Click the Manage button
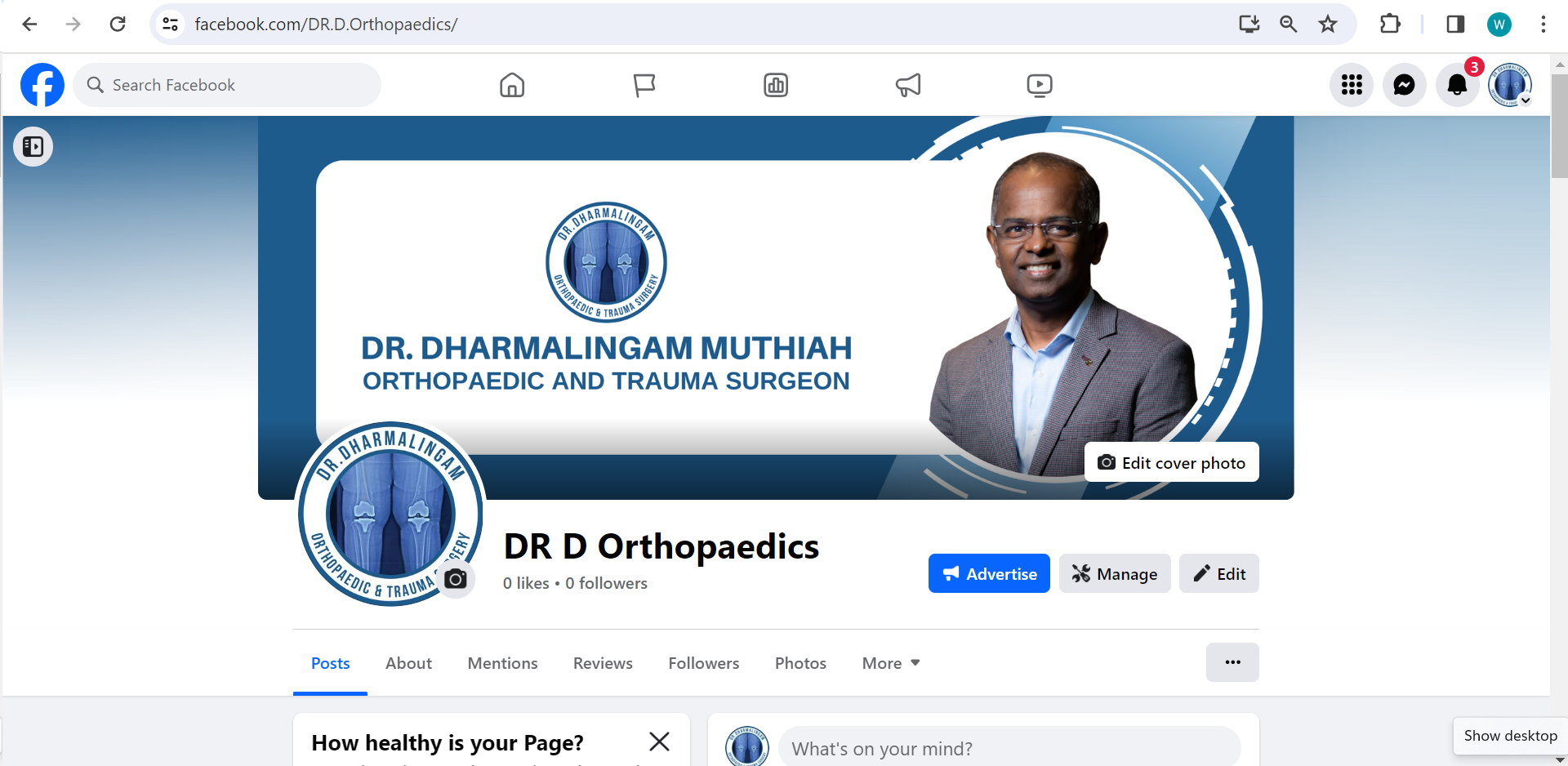Image resolution: width=1568 pixels, height=766 pixels. [x=1115, y=573]
